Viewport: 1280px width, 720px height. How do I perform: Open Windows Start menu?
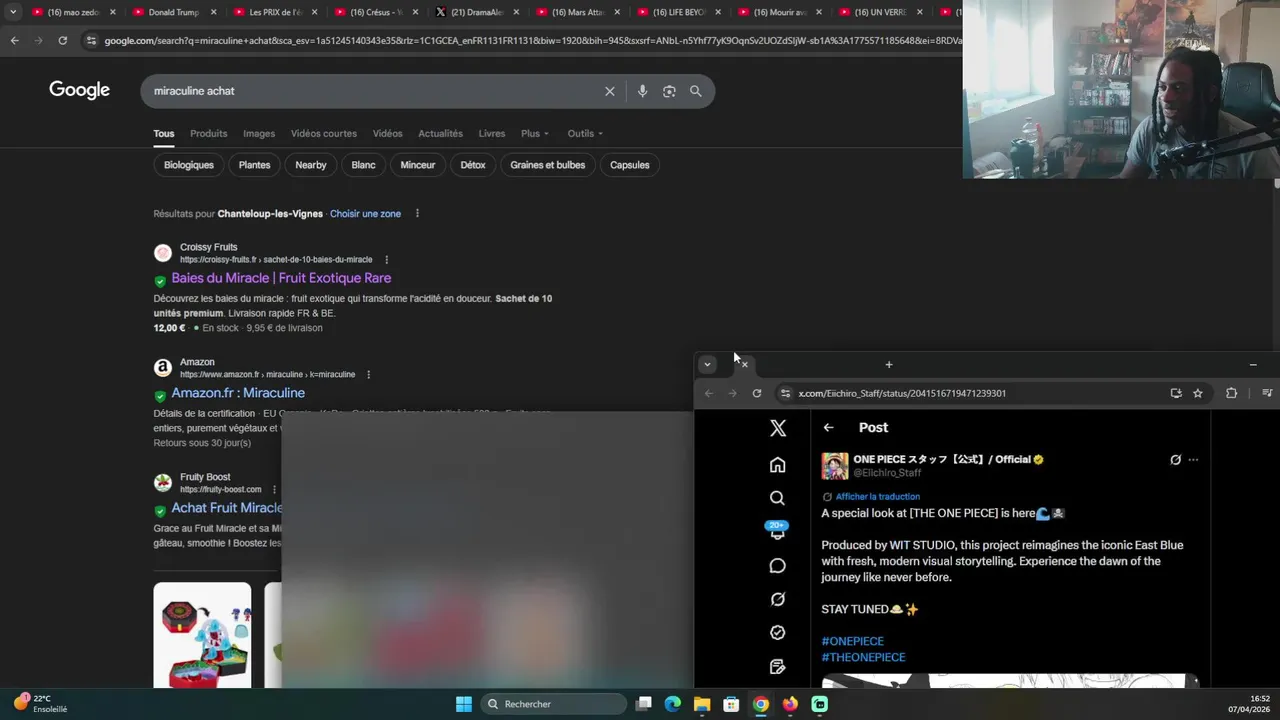pos(464,704)
